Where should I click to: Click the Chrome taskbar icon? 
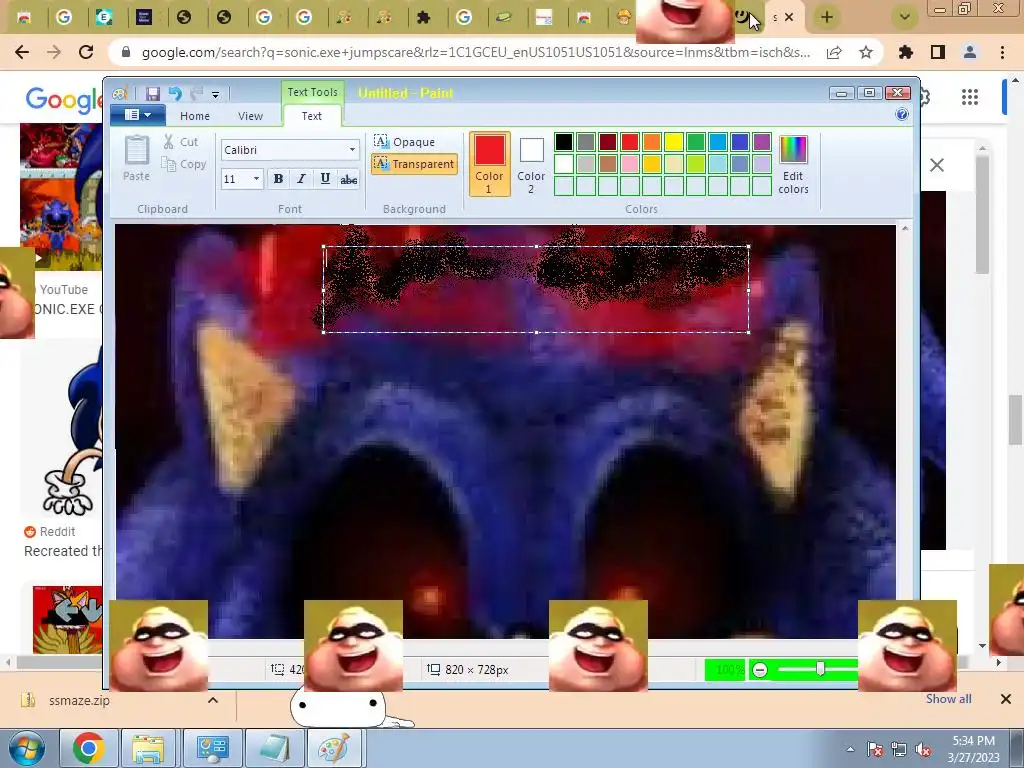[89, 748]
